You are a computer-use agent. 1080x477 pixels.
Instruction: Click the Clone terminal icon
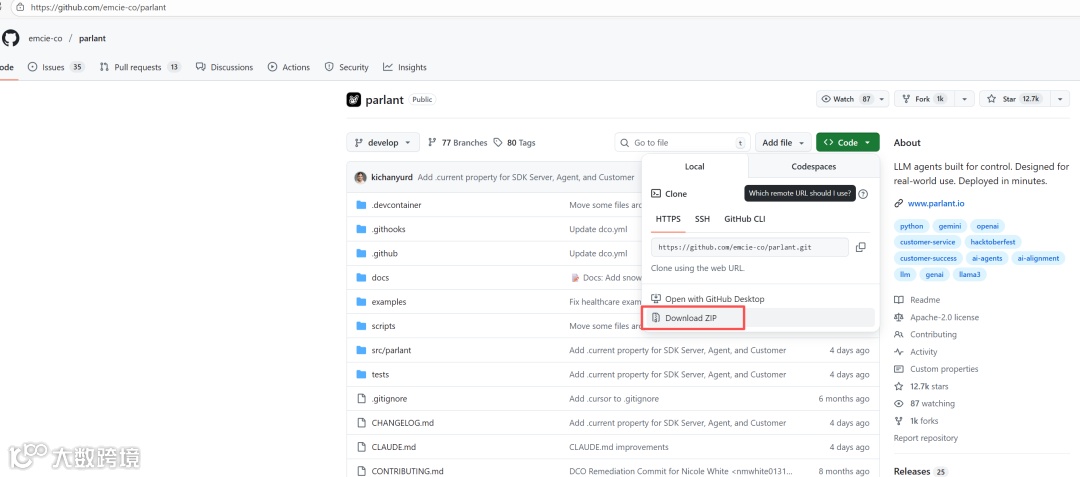click(x=656, y=194)
